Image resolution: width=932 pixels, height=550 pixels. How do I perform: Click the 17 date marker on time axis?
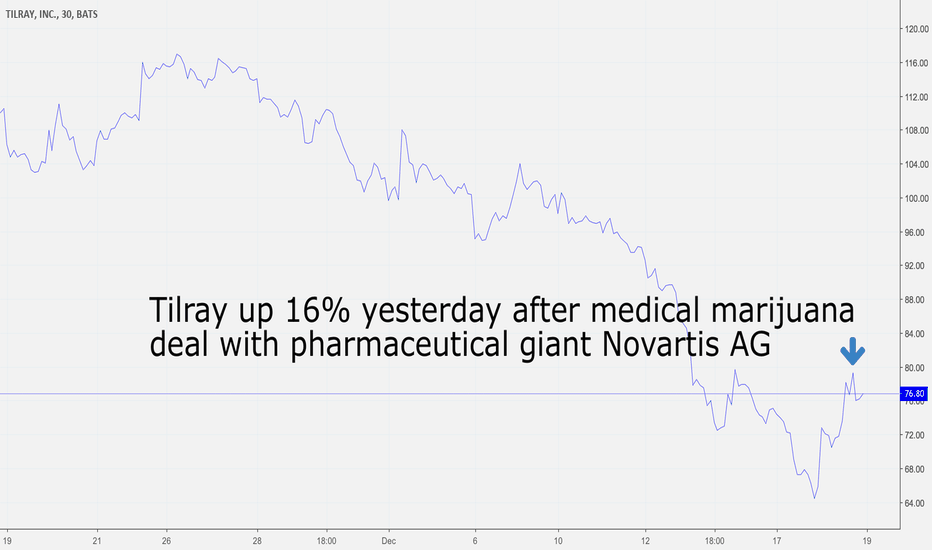click(776, 540)
